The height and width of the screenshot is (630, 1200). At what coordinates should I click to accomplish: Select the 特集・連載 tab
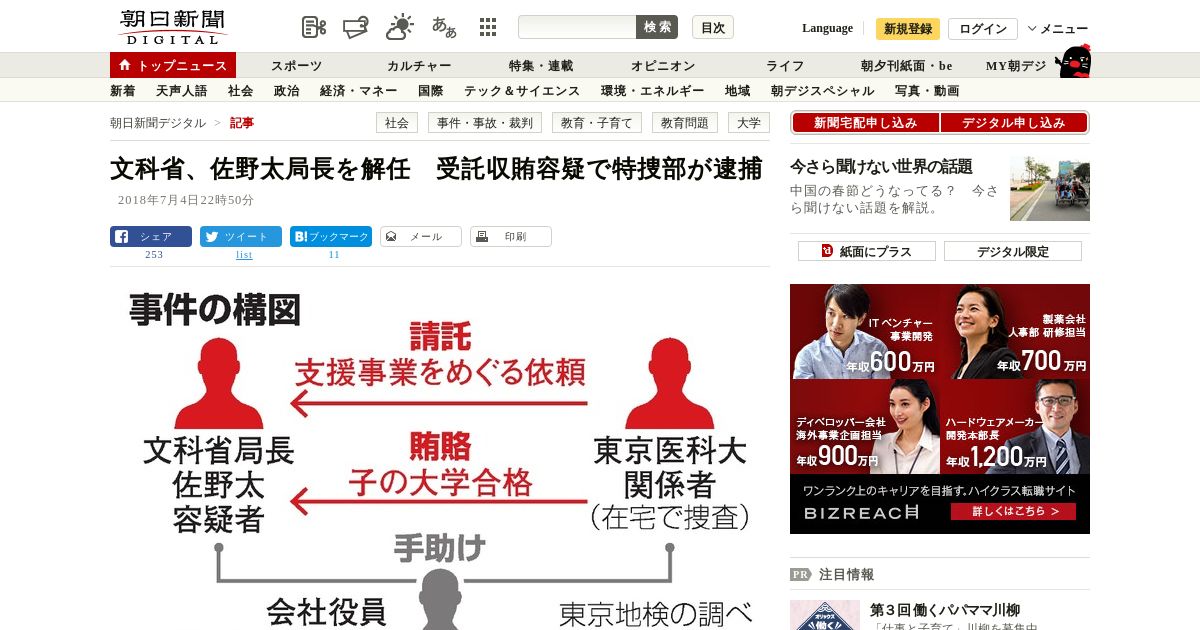pyautogui.click(x=541, y=66)
